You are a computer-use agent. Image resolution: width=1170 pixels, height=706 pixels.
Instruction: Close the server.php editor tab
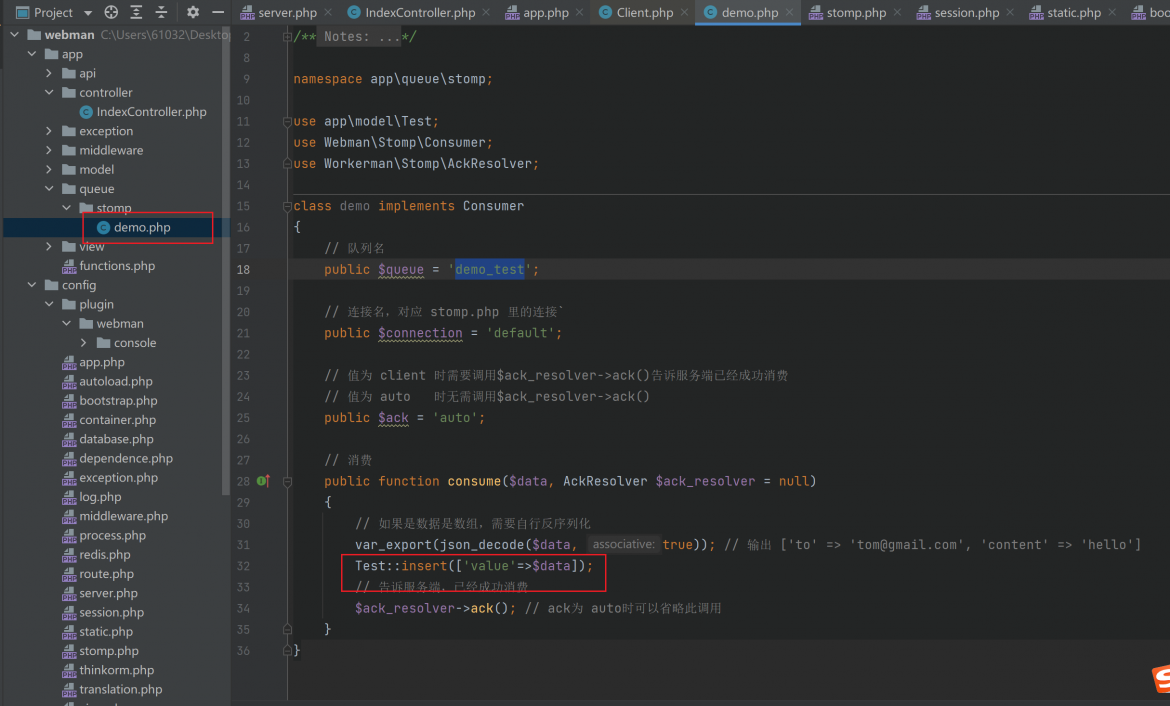tap(328, 13)
